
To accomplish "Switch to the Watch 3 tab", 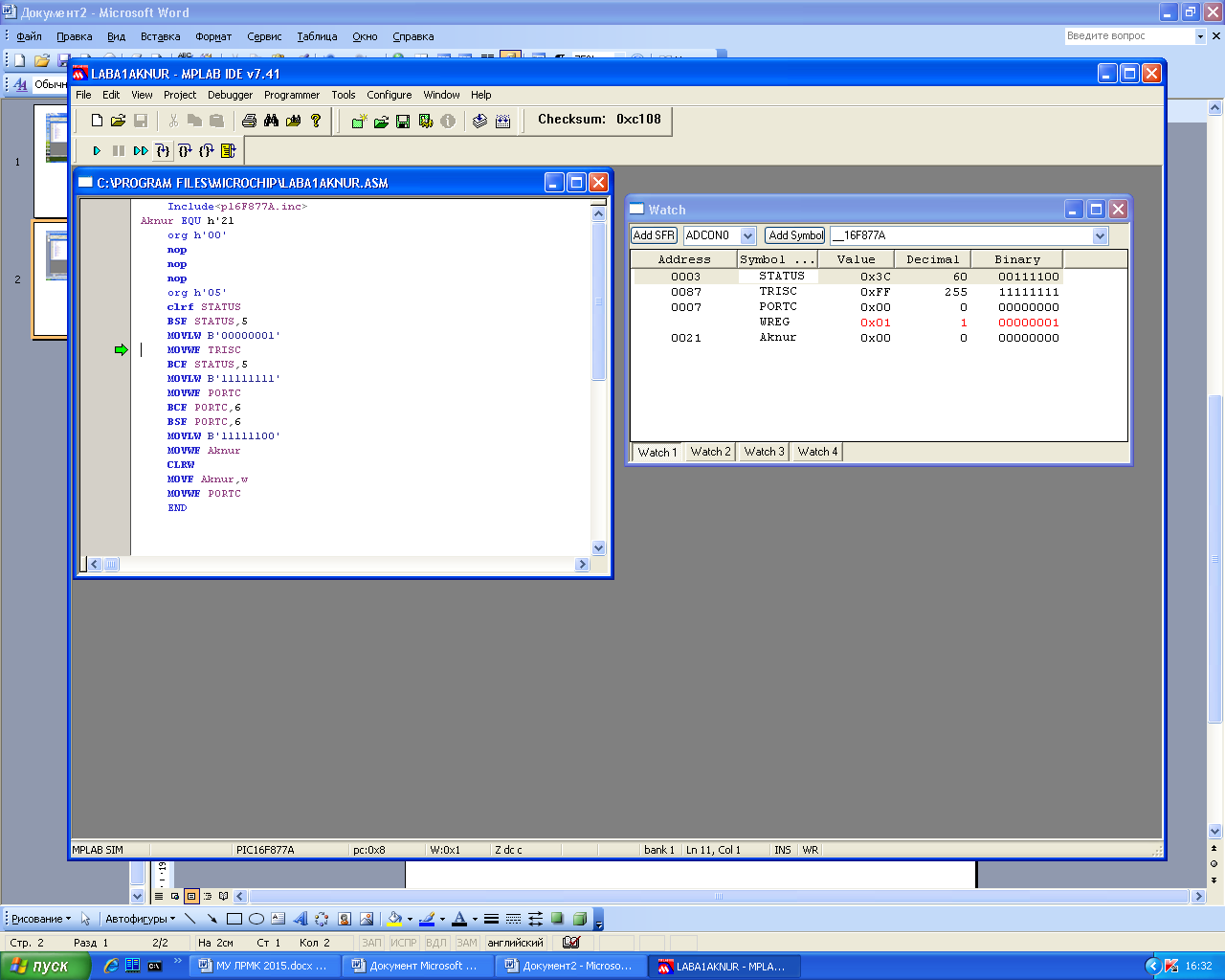I will coord(764,452).
